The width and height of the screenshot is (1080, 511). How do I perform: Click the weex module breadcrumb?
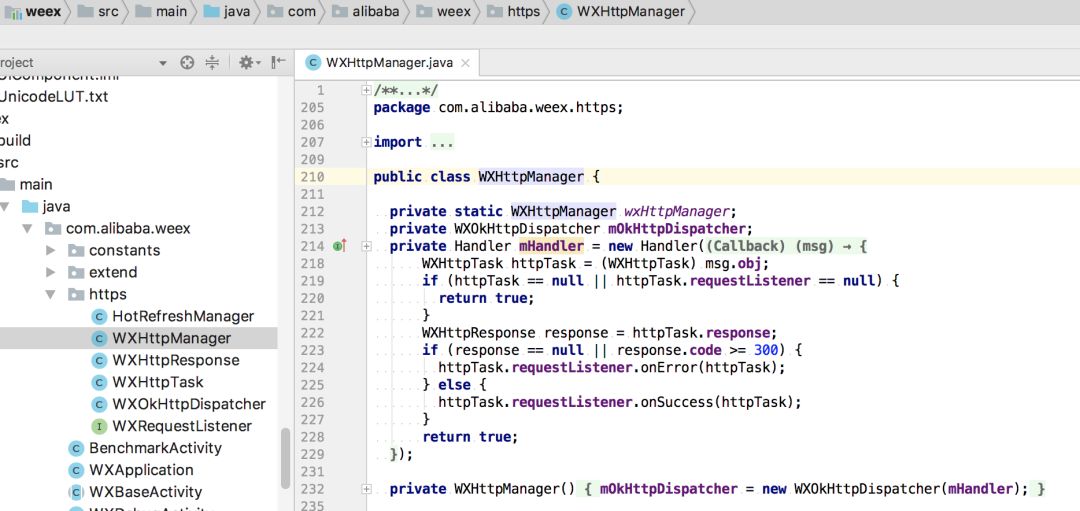(32, 12)
